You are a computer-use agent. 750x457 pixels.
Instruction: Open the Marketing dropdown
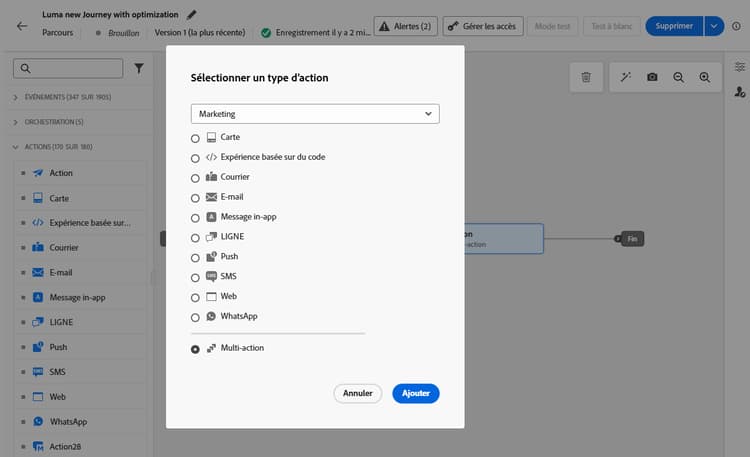click(315, 114)
